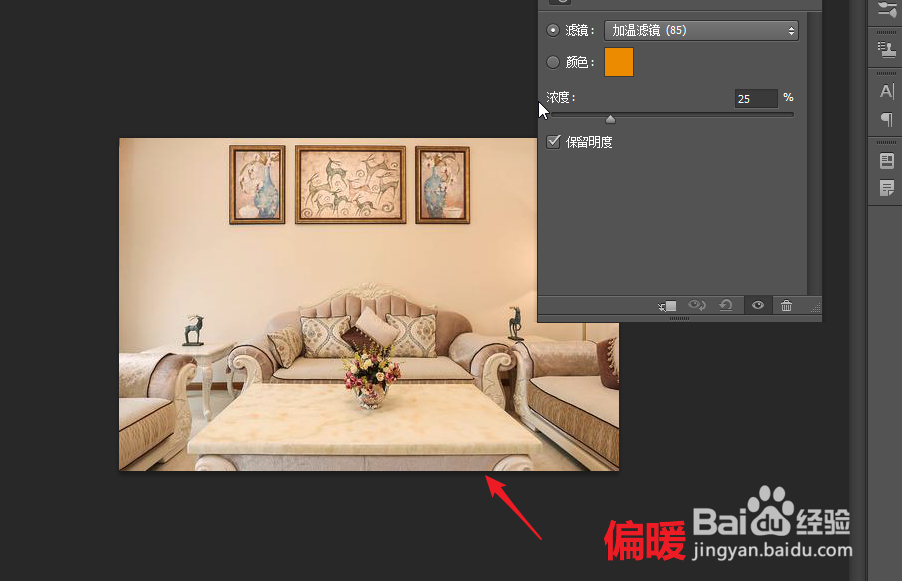The width and height of the screenshot is (902, 581).
Task: Click the 保留明度 label text
Action: pos(589,142)
